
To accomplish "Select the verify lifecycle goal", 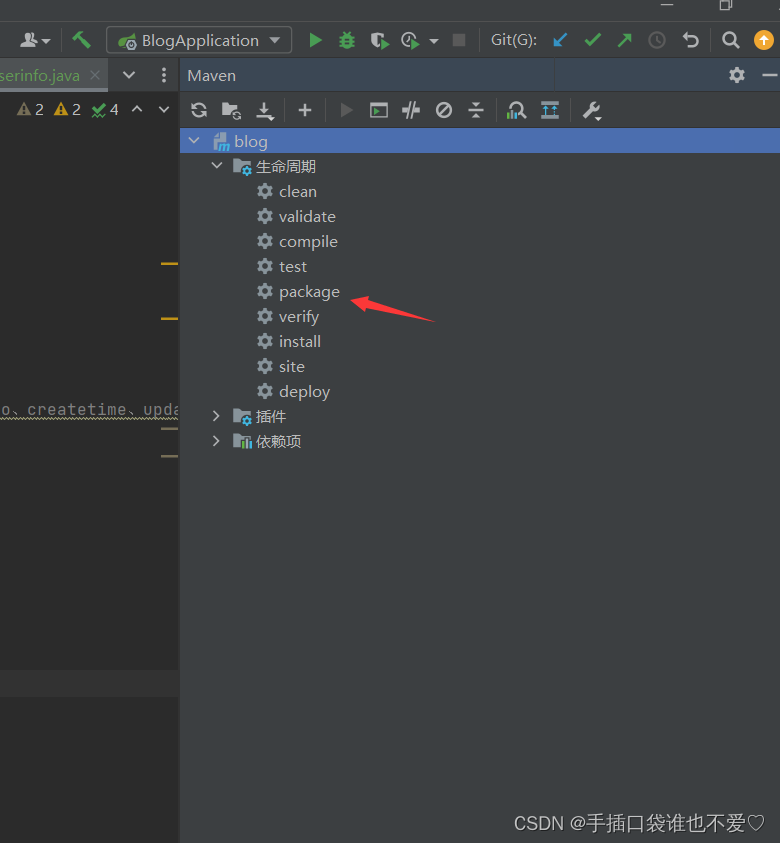I will point(299,317).
